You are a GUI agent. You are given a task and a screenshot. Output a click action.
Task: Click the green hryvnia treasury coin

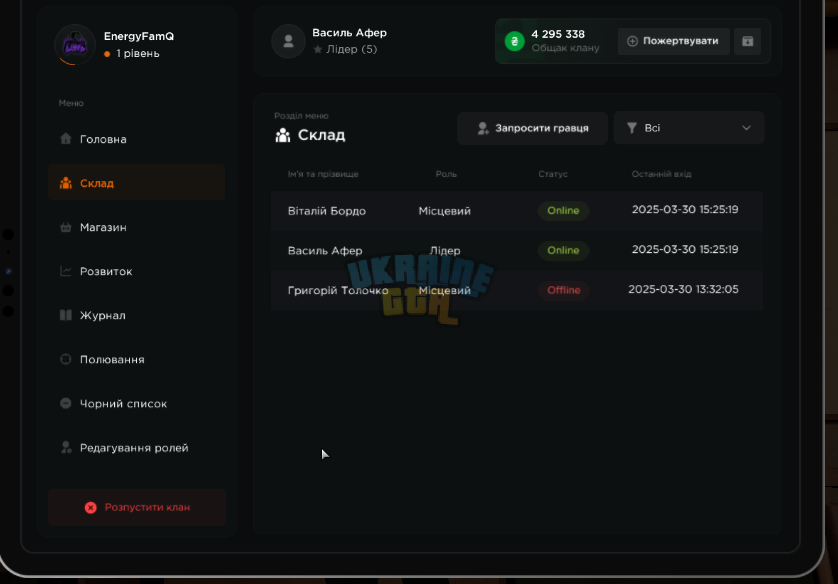[515, 41]
